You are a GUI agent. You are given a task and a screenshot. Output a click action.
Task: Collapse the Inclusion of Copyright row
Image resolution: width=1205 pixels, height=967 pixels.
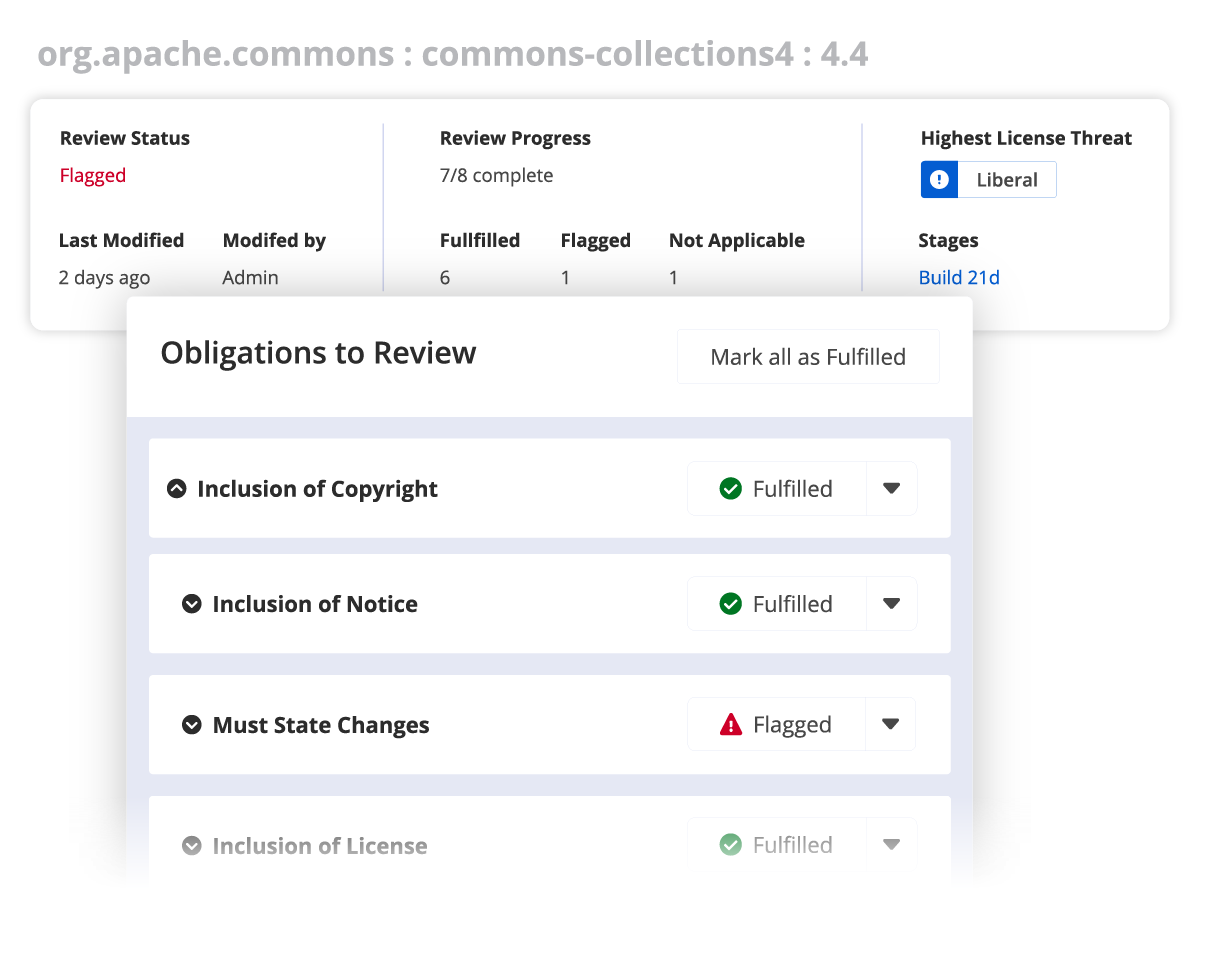[177, 489]
